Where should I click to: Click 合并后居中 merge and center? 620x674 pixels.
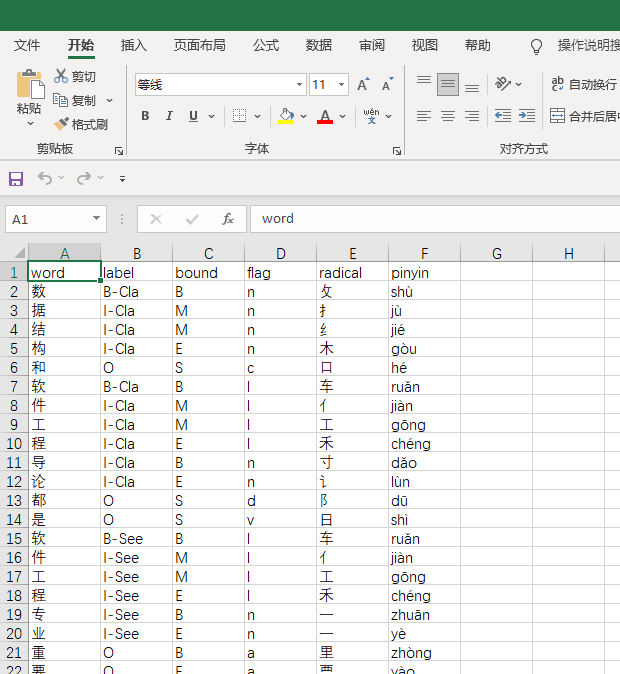[x=585, y=116]
